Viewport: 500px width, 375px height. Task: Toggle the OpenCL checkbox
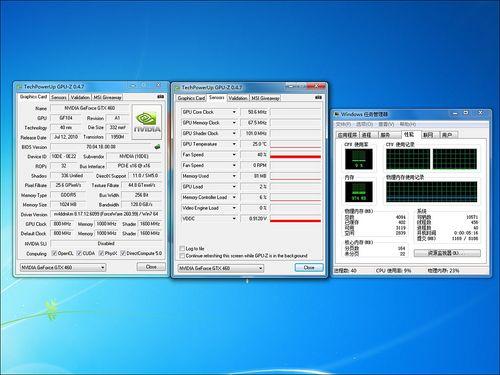point(54,253)
